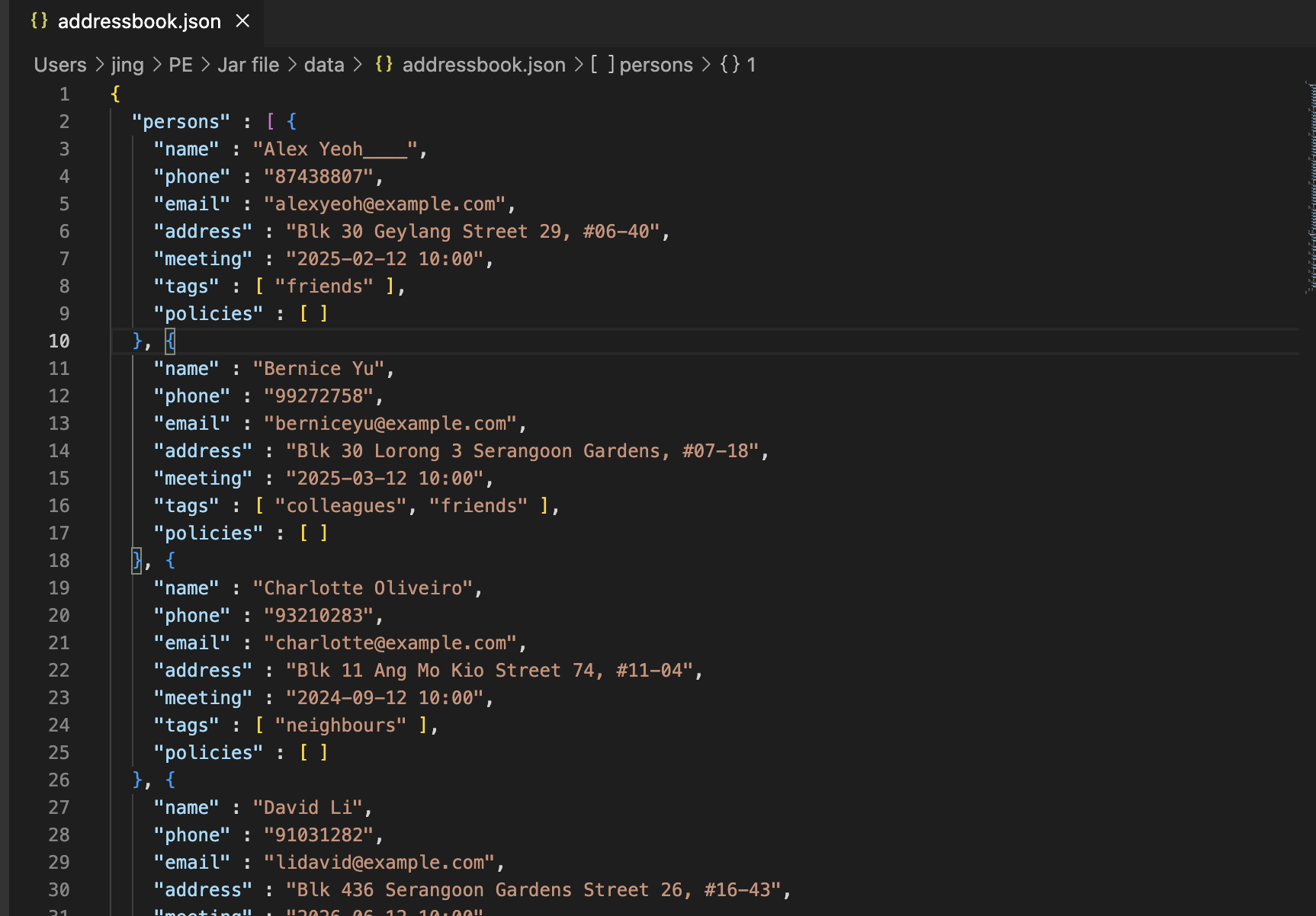Screen dimensions: 1316x916
Task: Open the jing breadcrumb segment
Action: tap(127, 65)
